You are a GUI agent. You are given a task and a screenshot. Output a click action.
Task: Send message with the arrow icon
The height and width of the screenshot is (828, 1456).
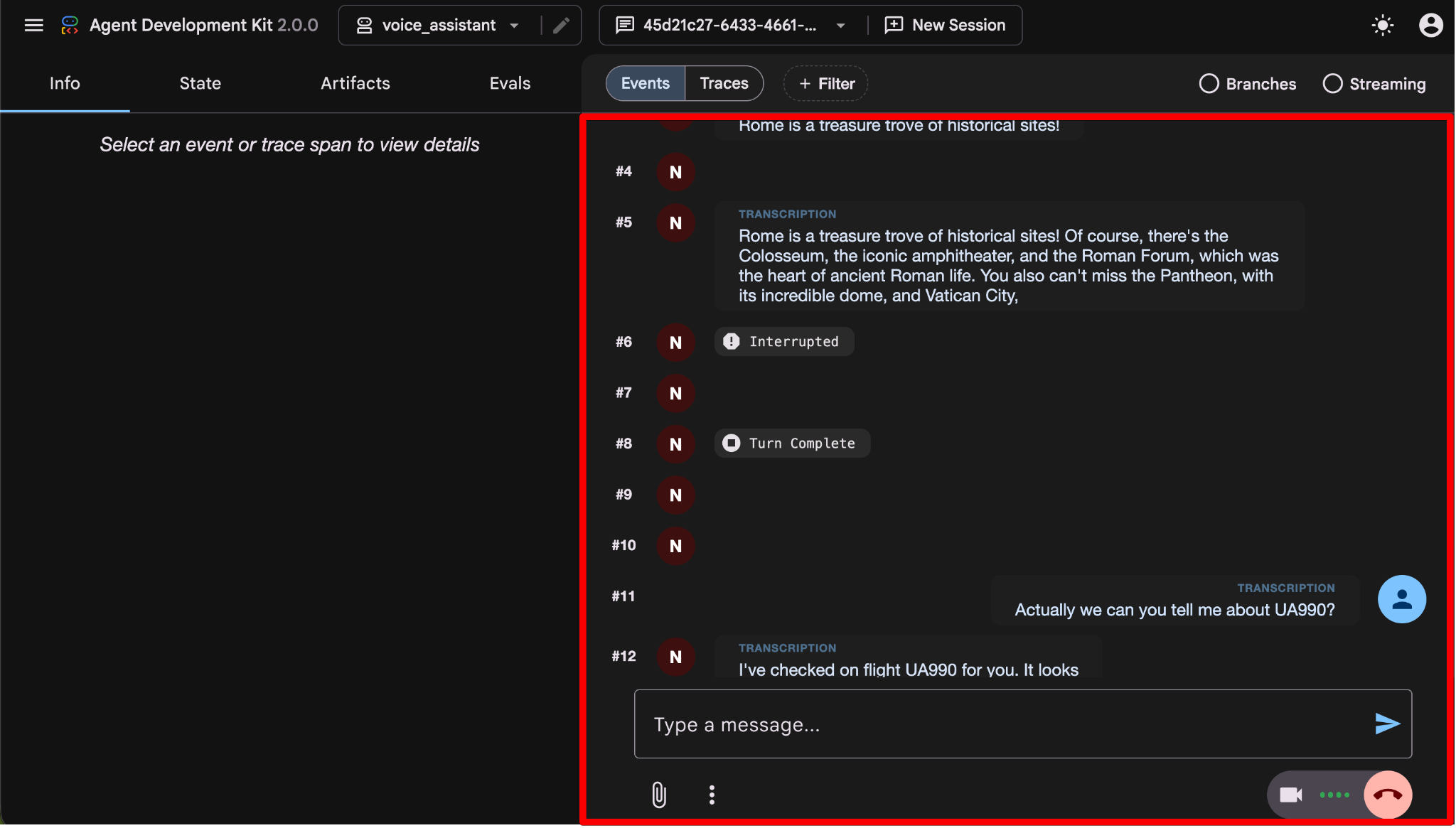pyautogui.click(x=1386, y=724)
